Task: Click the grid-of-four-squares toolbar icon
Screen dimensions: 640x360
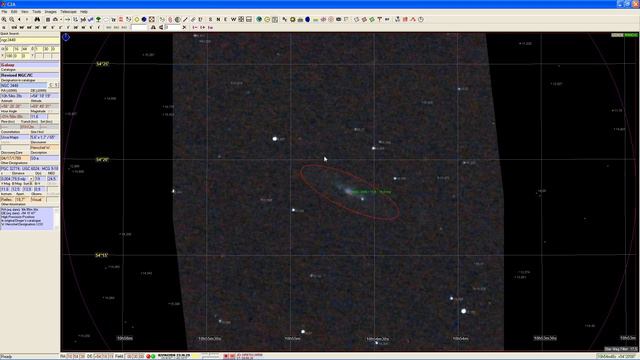Action: [x=241, y=19]
